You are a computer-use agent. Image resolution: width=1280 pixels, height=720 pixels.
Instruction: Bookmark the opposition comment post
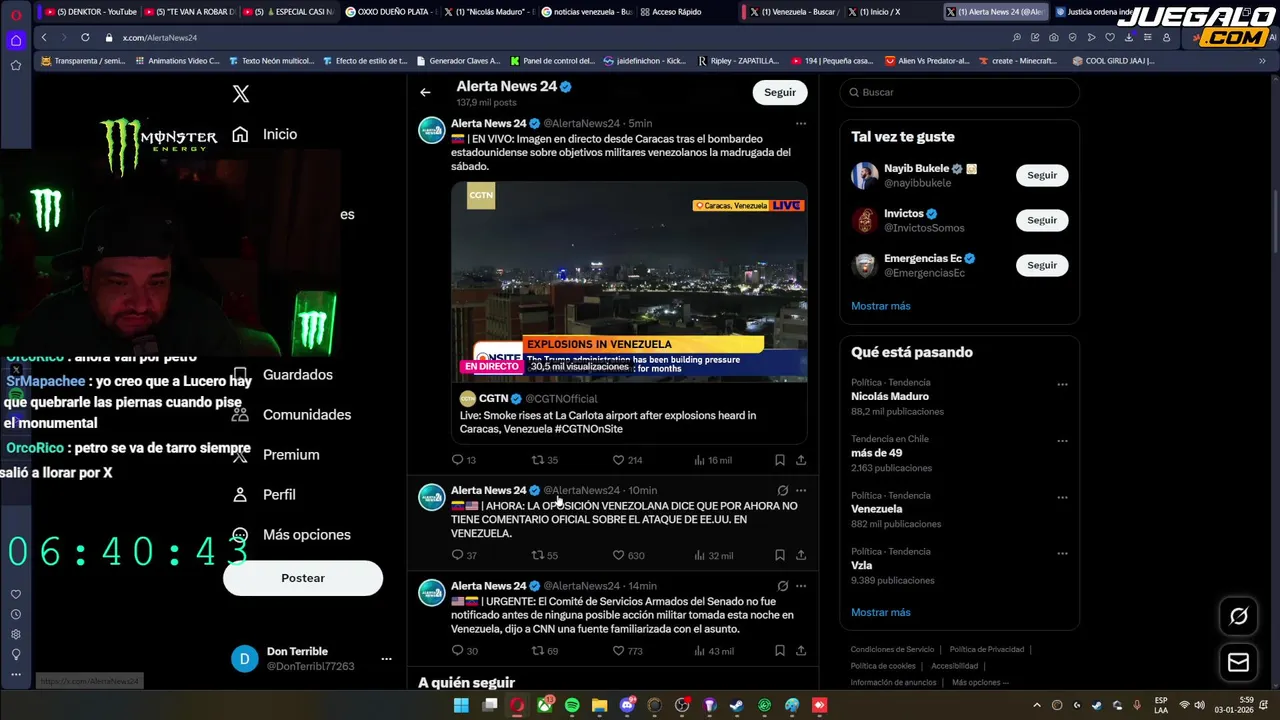(x=779, y=555)
